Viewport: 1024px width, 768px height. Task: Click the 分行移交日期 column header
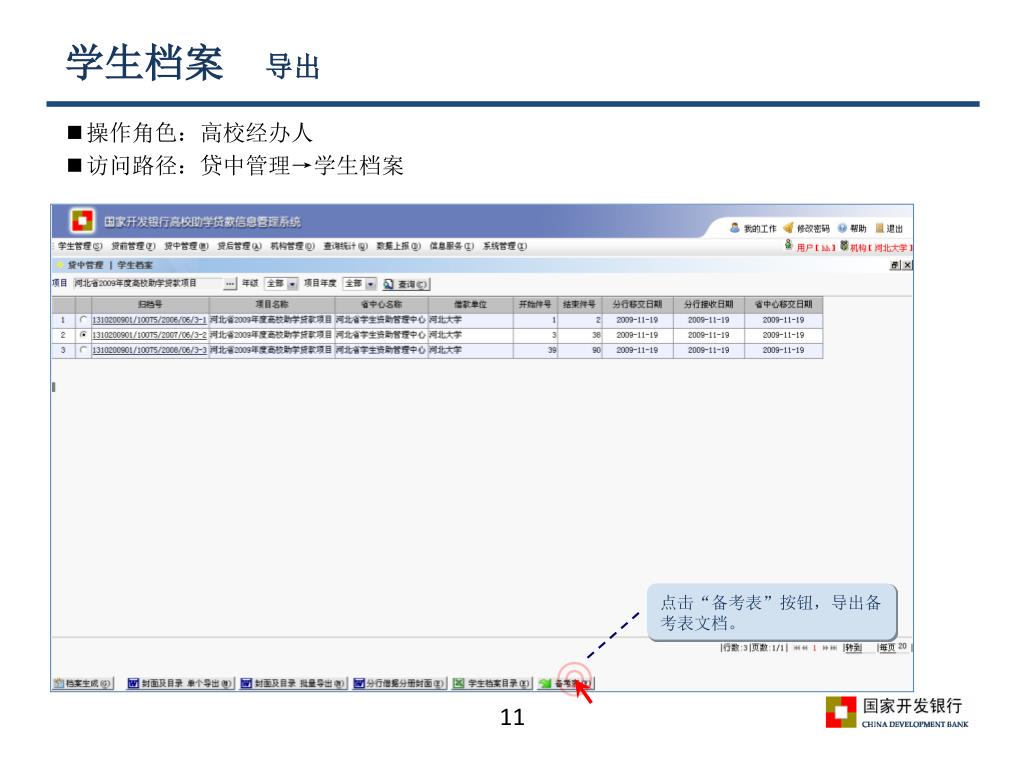(x=637, y=304)
